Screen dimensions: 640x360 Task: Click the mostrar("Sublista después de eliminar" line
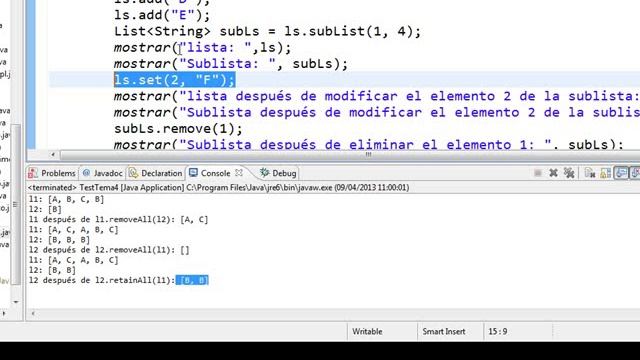369,144
